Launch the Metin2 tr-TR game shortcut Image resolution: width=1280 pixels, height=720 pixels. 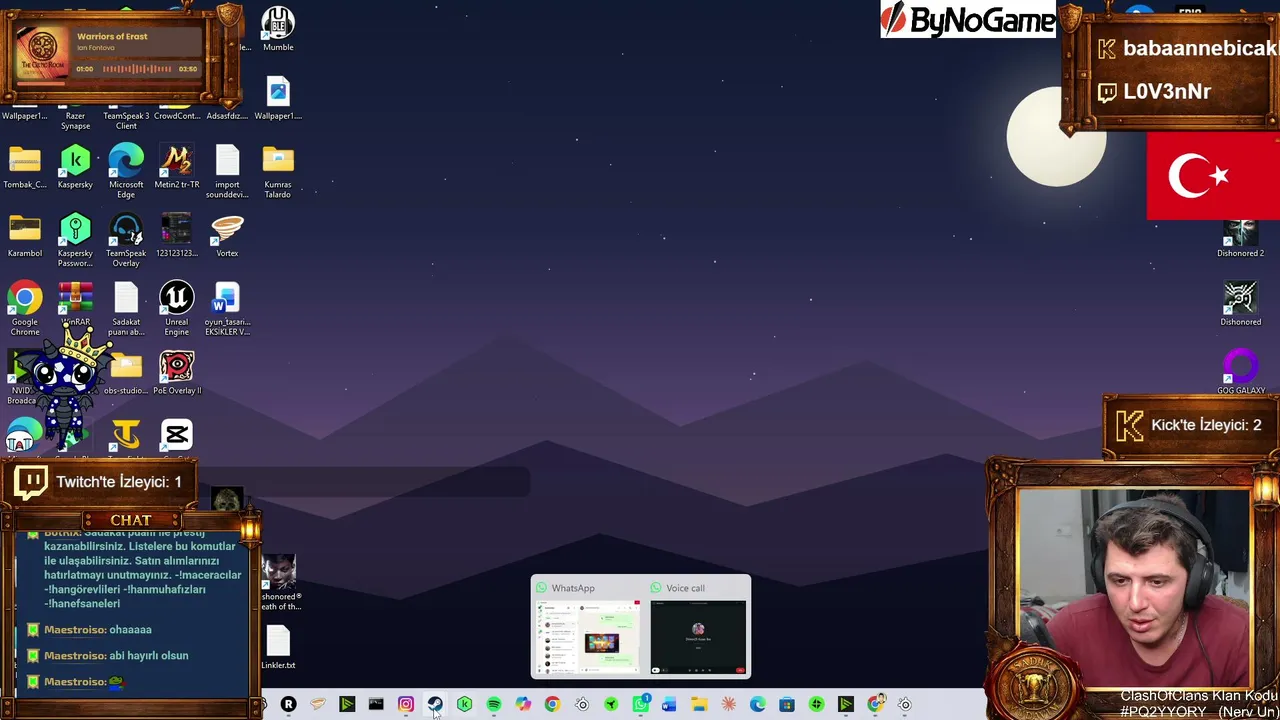click(x=176, y=166)
